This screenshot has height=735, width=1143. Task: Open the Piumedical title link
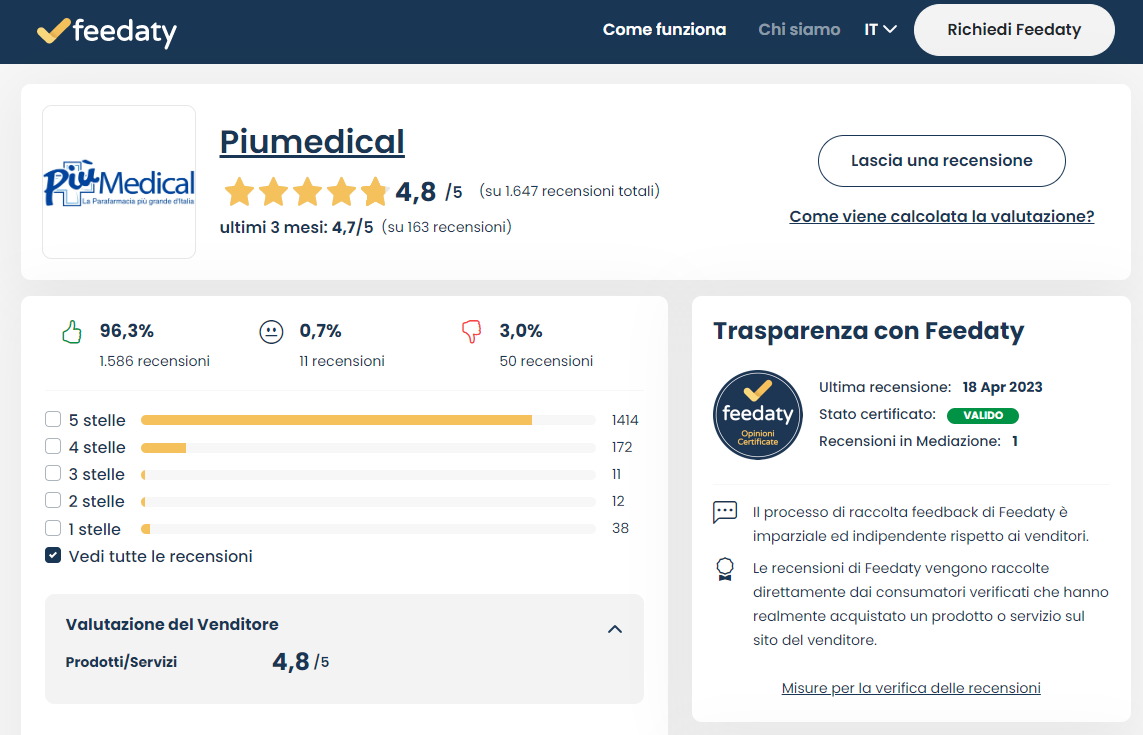click(x=312, y=141)
